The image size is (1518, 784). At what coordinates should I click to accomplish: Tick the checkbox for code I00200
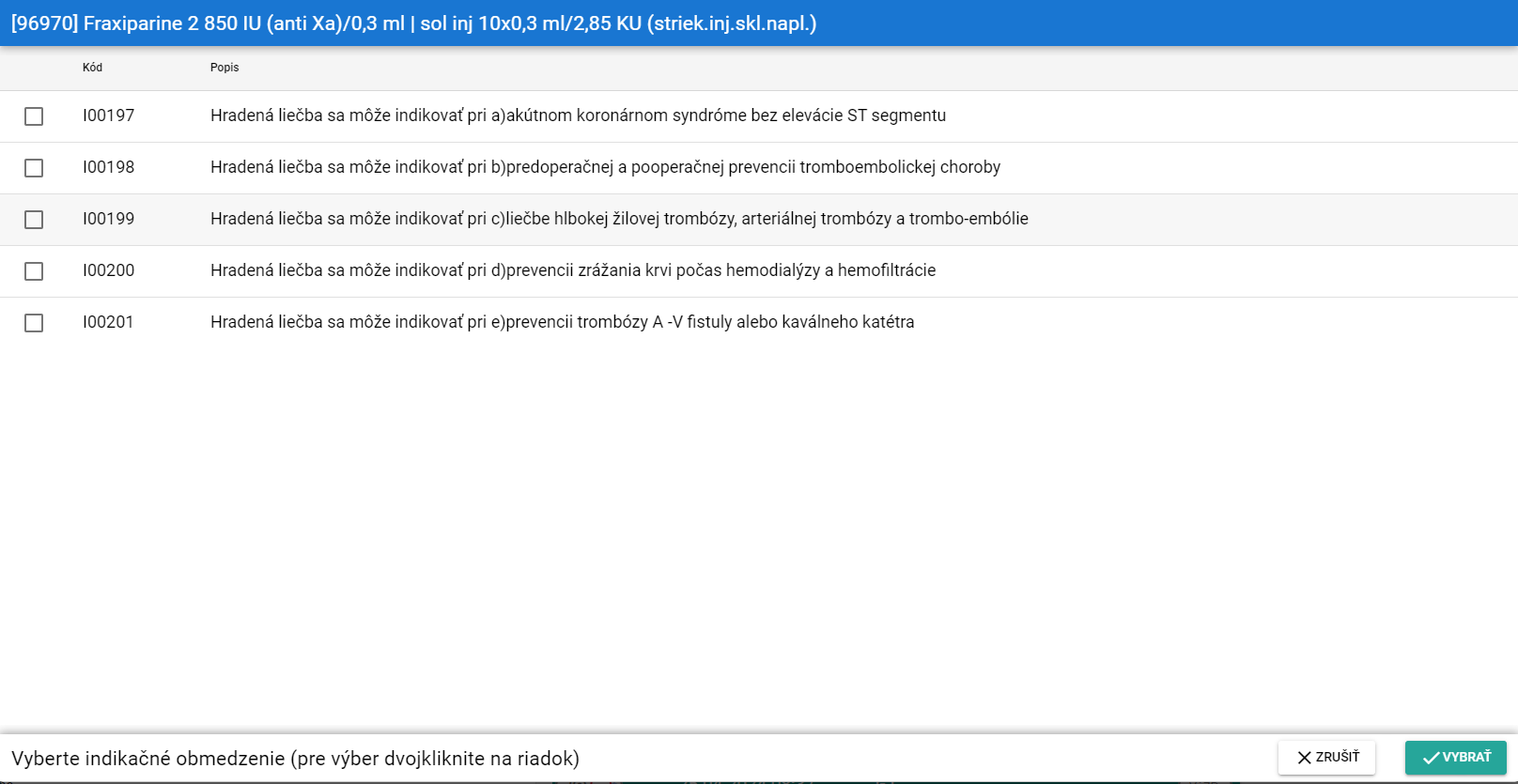[34, 271]
